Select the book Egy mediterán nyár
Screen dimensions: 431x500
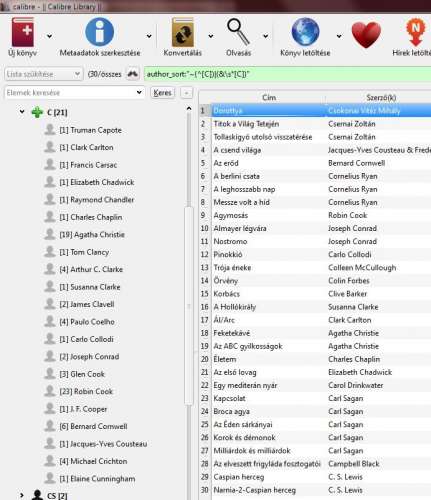[245, 385]
